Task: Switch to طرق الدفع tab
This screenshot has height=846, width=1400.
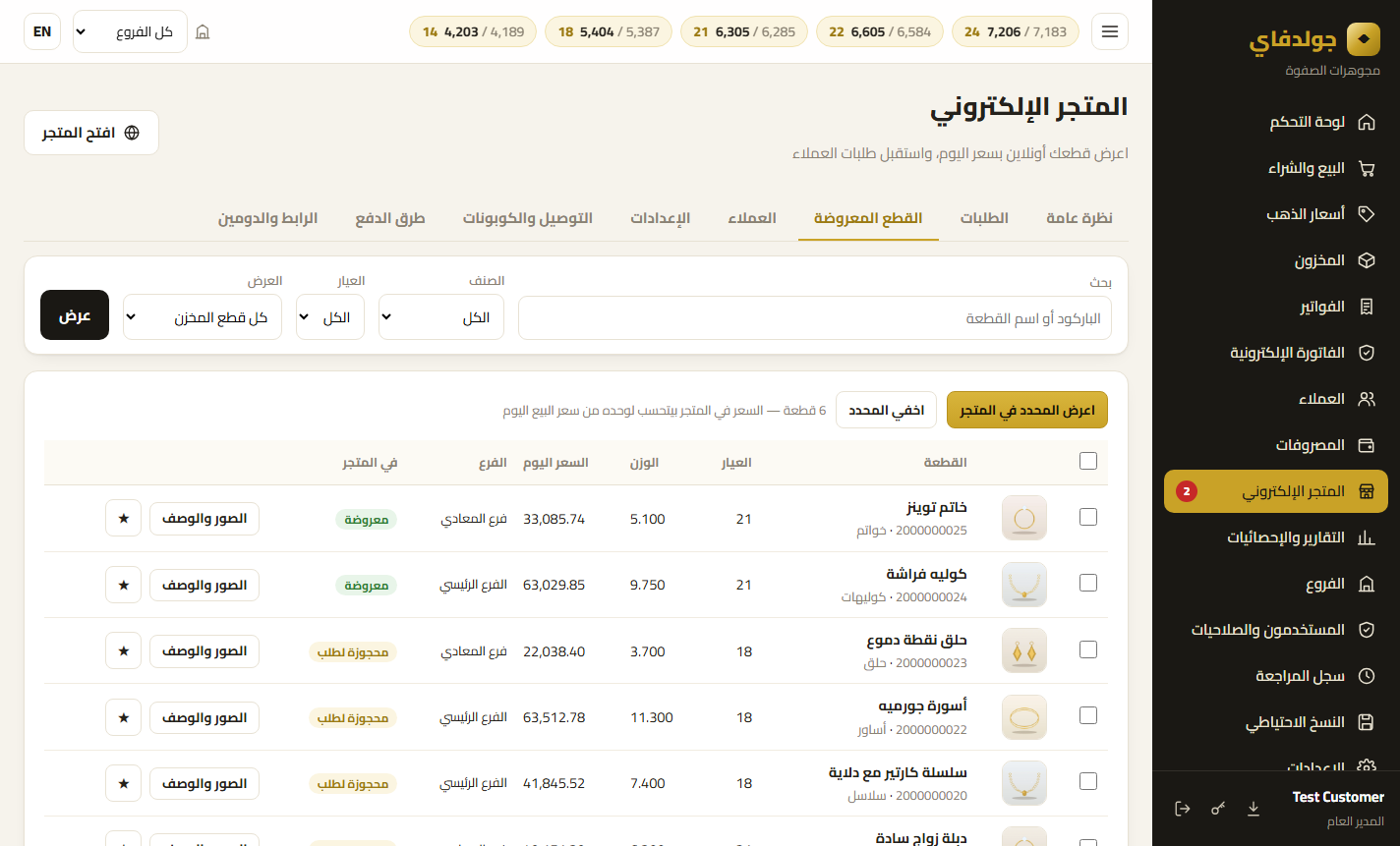Action: pyautogui.click(x=390, y=218)
